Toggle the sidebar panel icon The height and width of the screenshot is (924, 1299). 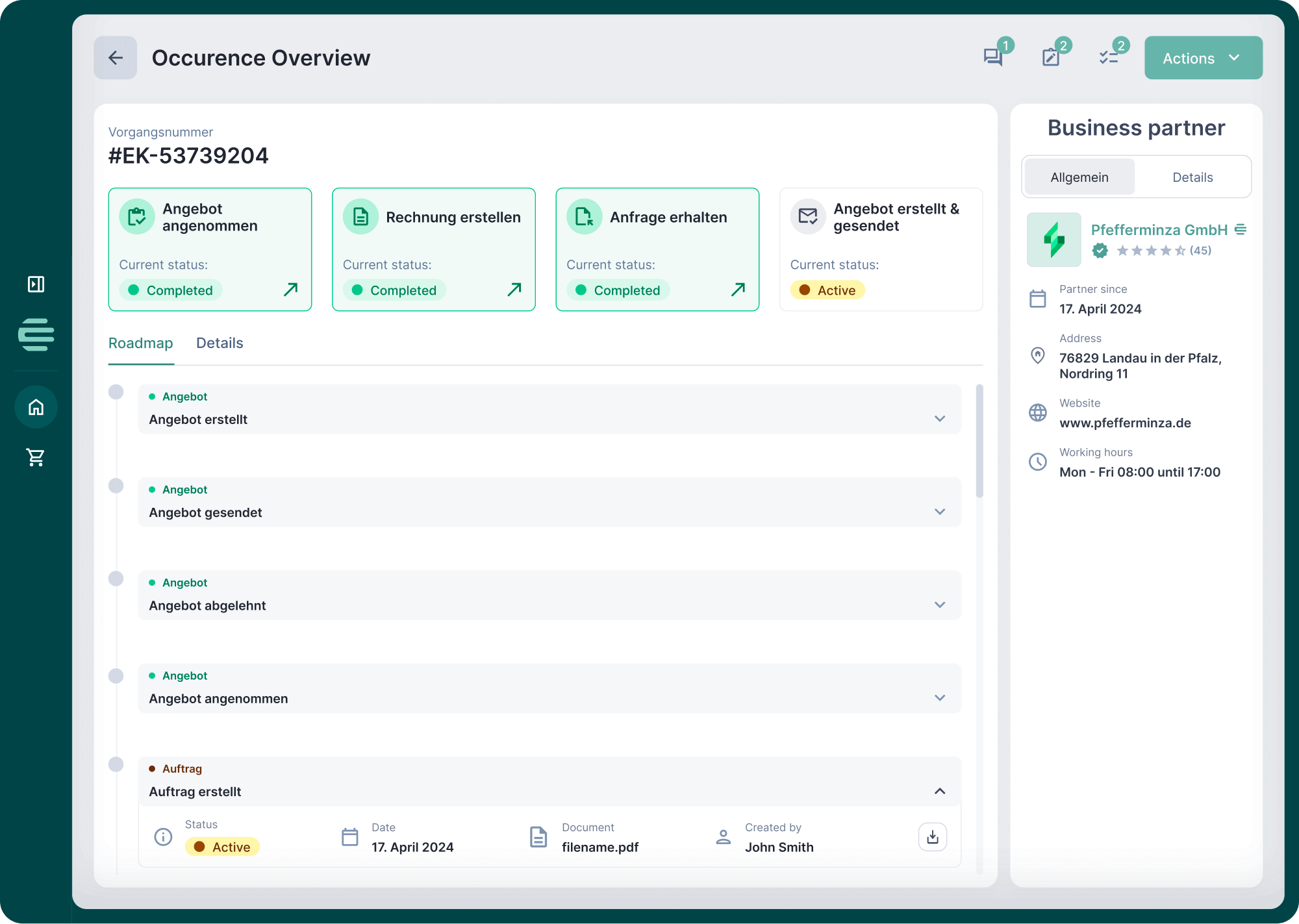36,284
